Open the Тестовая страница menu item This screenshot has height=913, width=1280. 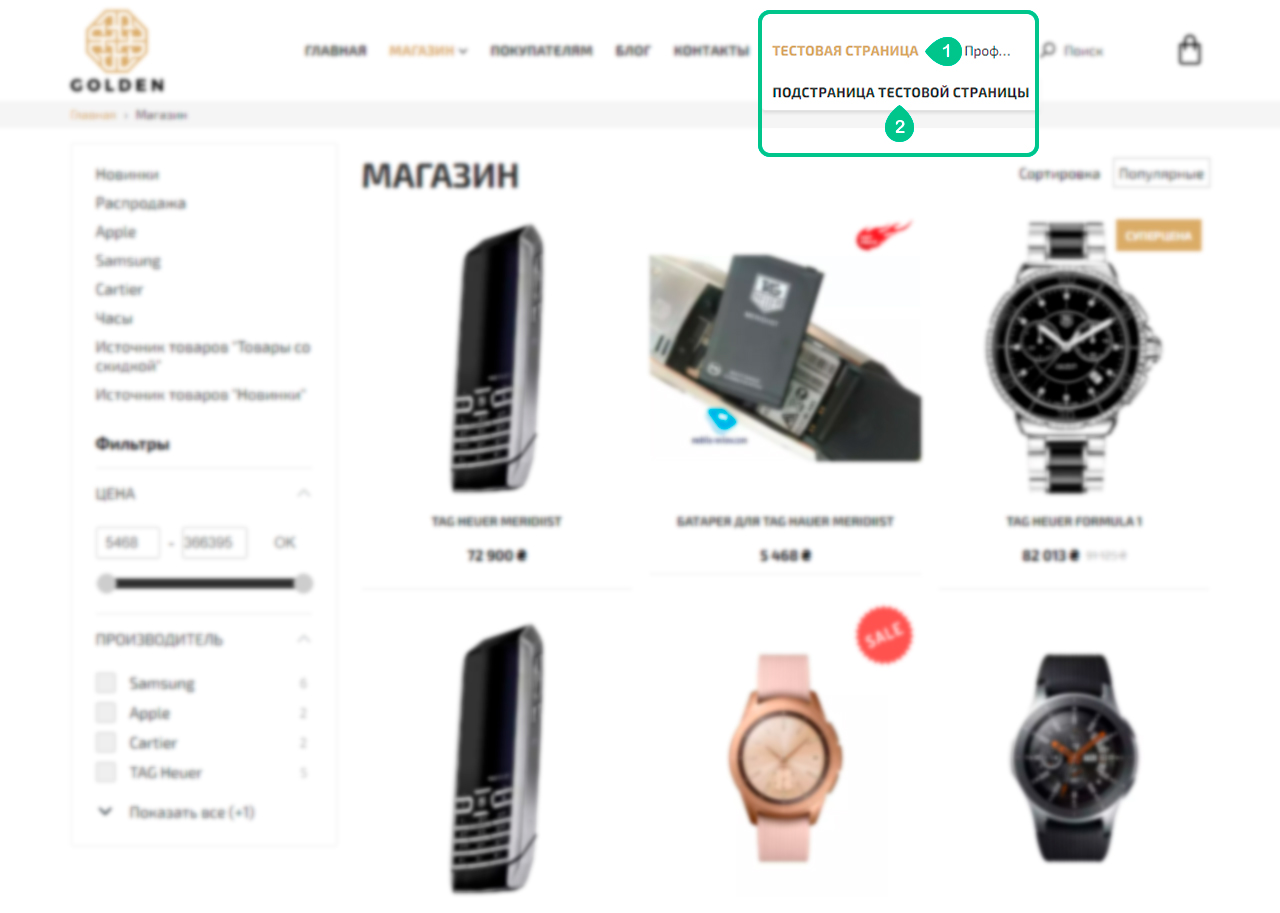tap(845, 51)
